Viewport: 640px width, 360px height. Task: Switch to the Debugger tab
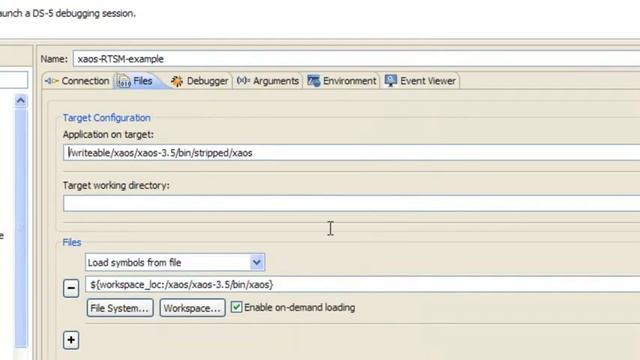199,81
